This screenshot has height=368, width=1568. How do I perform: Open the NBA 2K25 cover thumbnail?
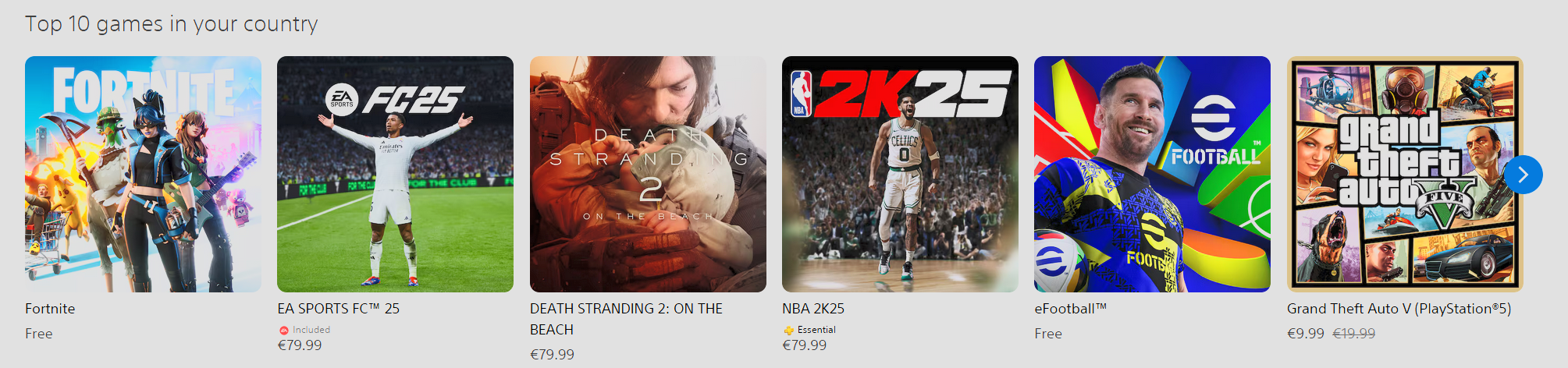pos(900,174)
